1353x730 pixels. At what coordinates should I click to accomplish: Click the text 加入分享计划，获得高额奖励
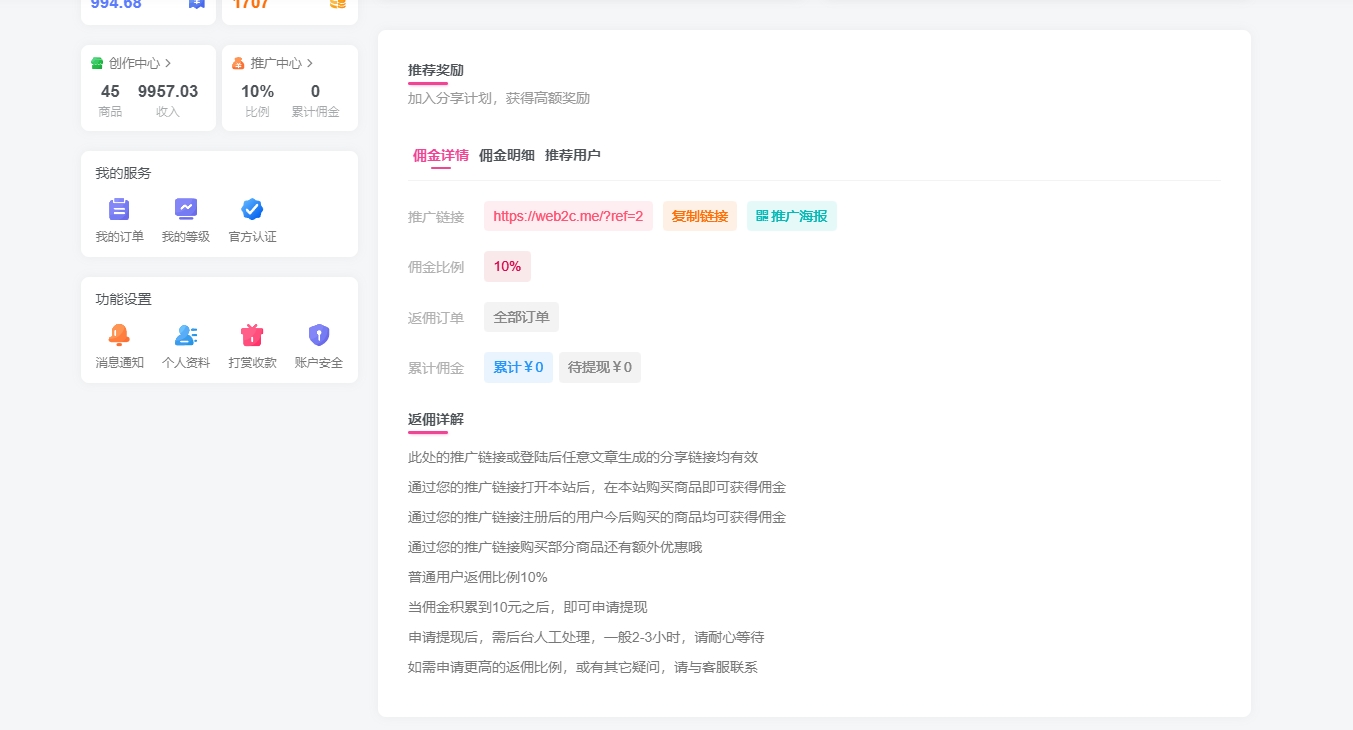click(x=499, y=98)
